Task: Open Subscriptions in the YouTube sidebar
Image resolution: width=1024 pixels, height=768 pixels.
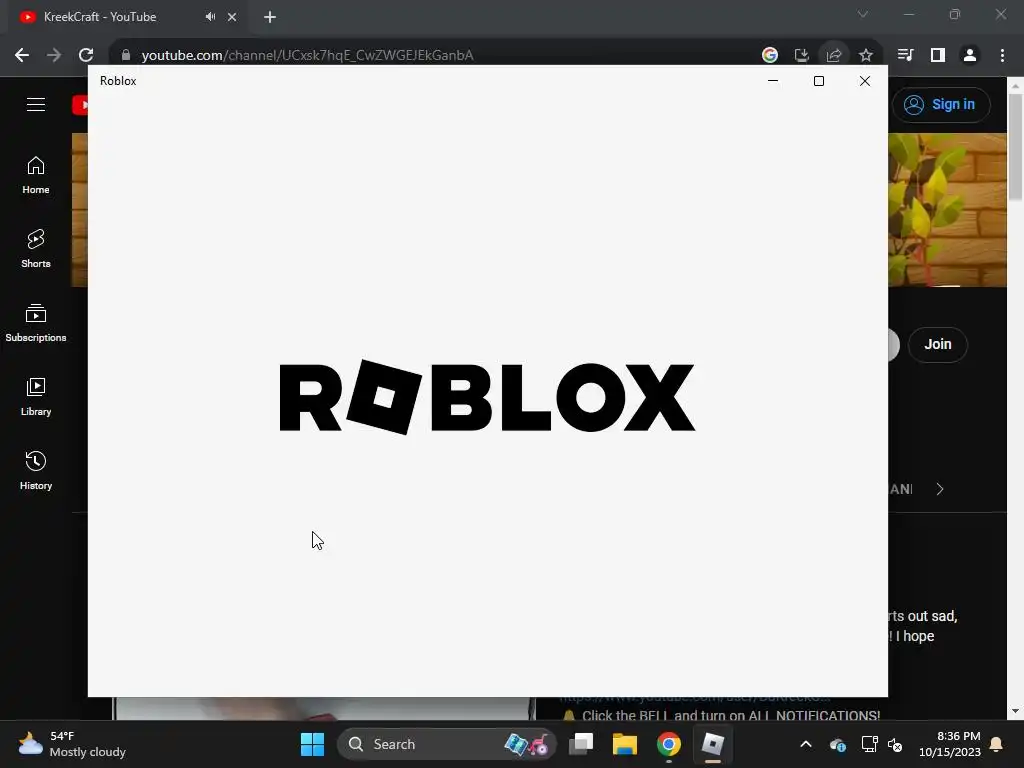Action: tap(36, 323)
